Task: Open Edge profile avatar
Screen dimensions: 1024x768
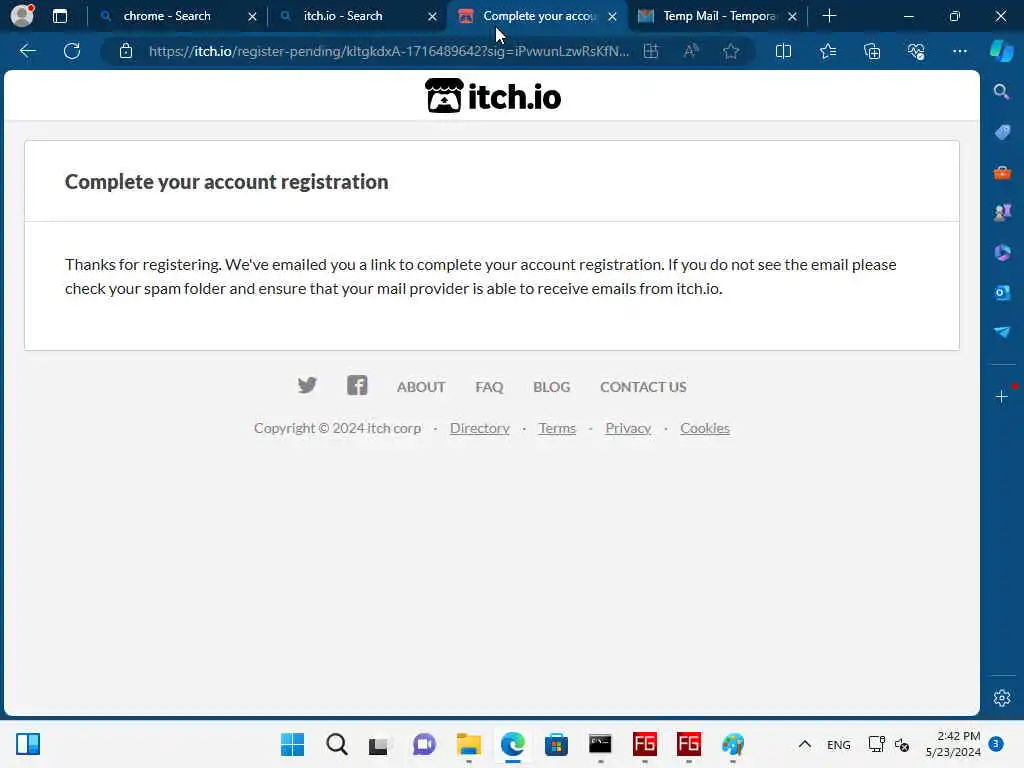Action: click(x=22, y=16)
